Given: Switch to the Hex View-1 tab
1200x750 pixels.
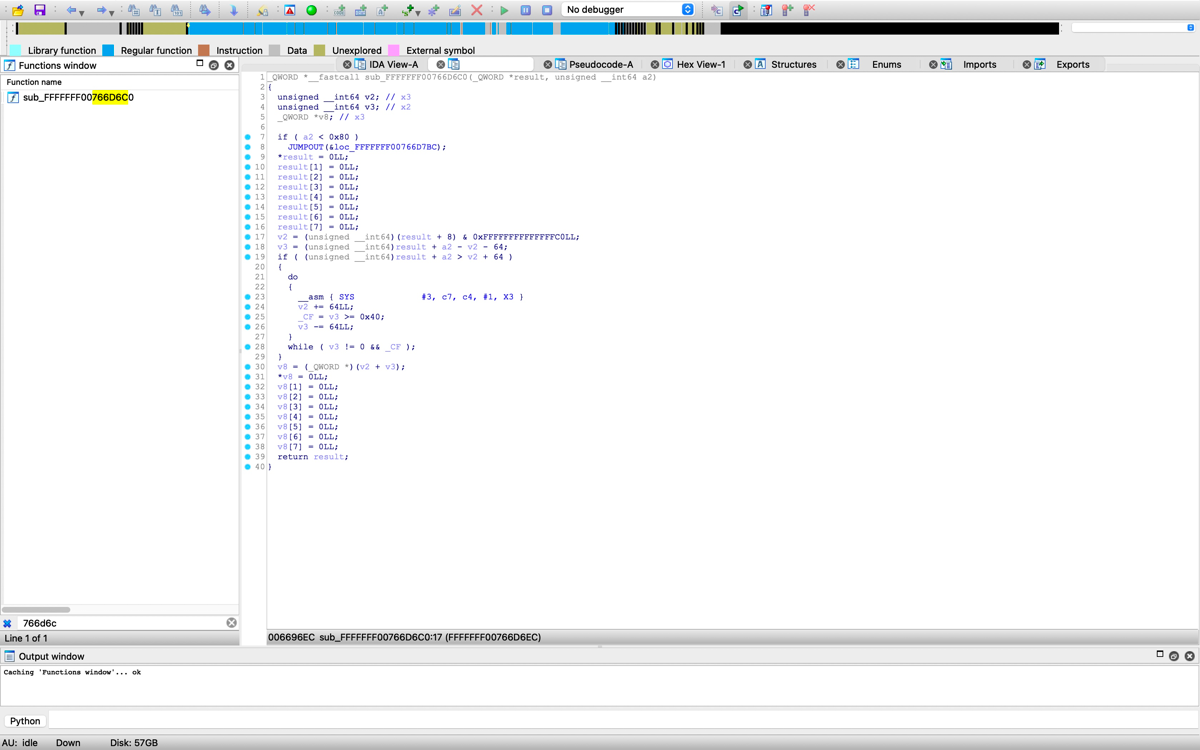Looking at the screenshot, I should tap(701, 64).
